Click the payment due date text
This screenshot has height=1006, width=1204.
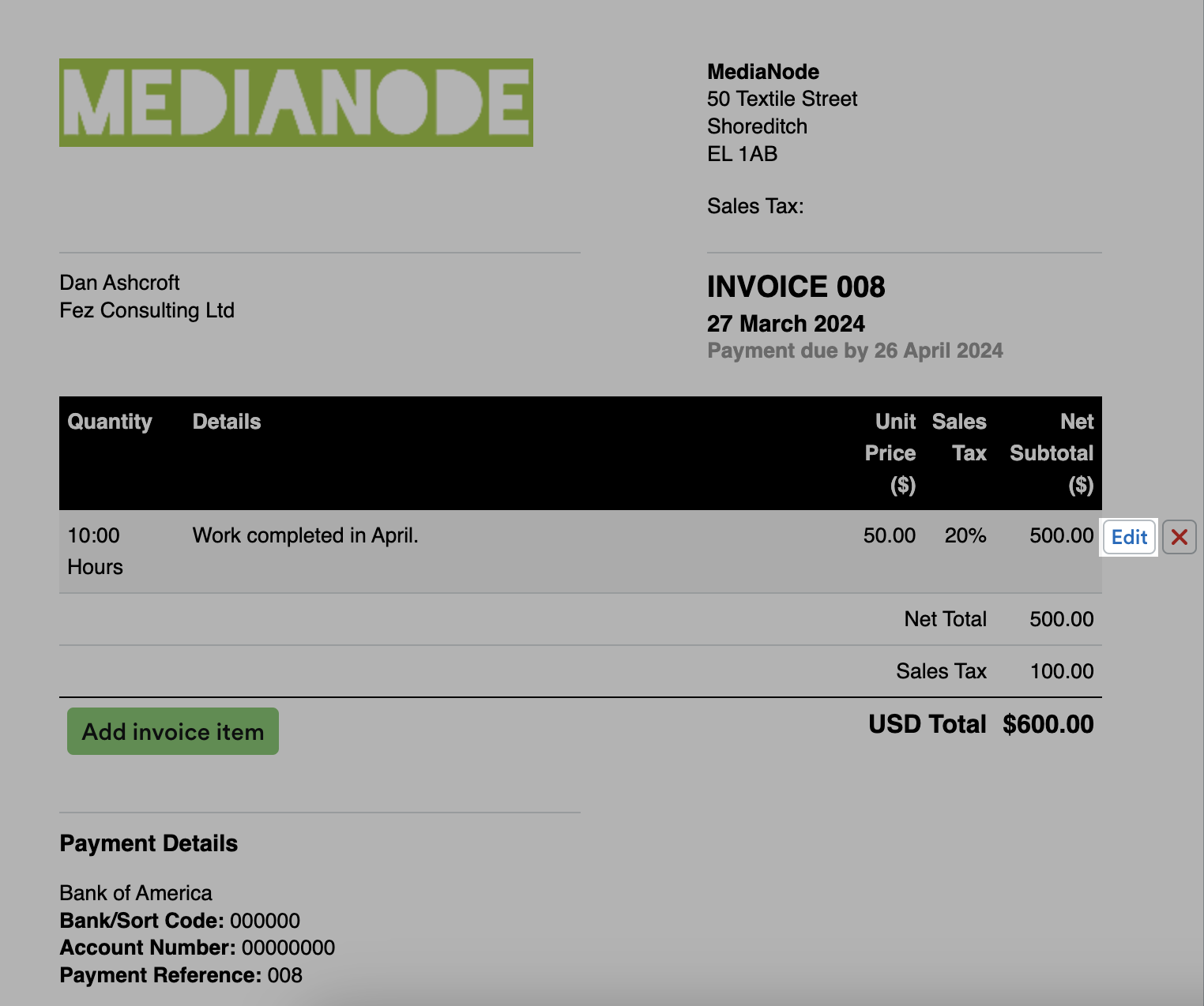pos(855,351)
